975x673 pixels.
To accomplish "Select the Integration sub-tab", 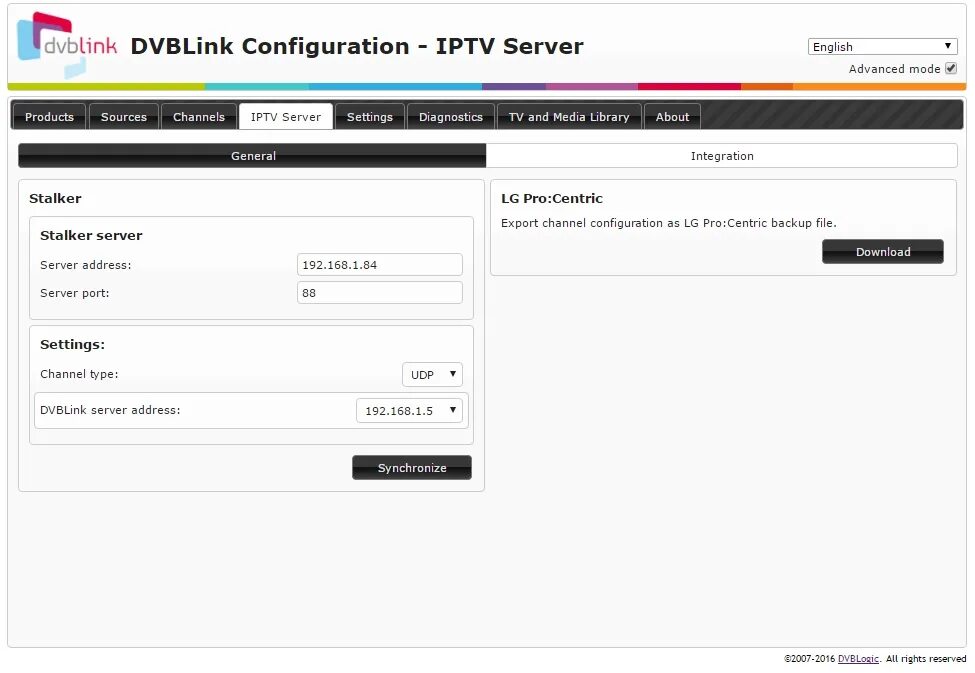I will (x=722, y=156).
